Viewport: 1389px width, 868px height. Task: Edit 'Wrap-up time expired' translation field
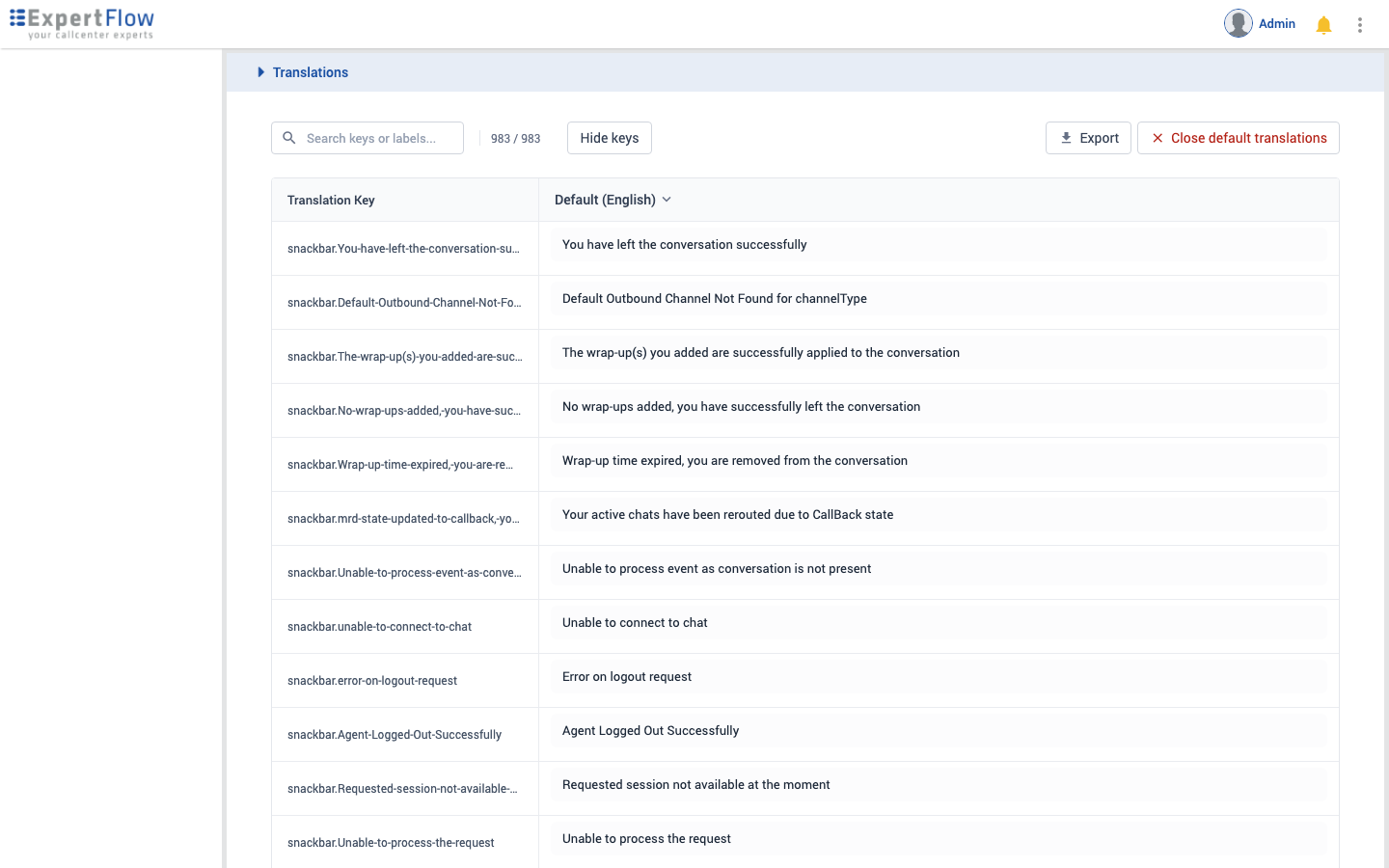coord(939,461)
